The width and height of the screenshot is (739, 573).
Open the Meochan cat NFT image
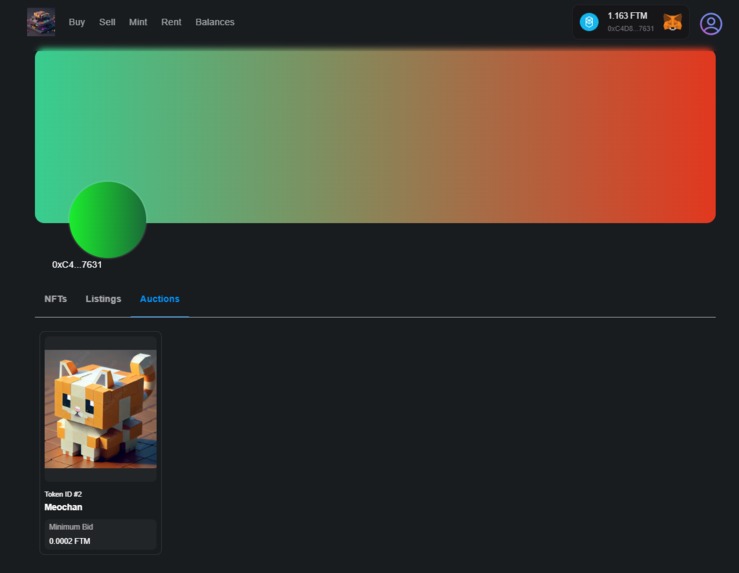click(100, 409)
